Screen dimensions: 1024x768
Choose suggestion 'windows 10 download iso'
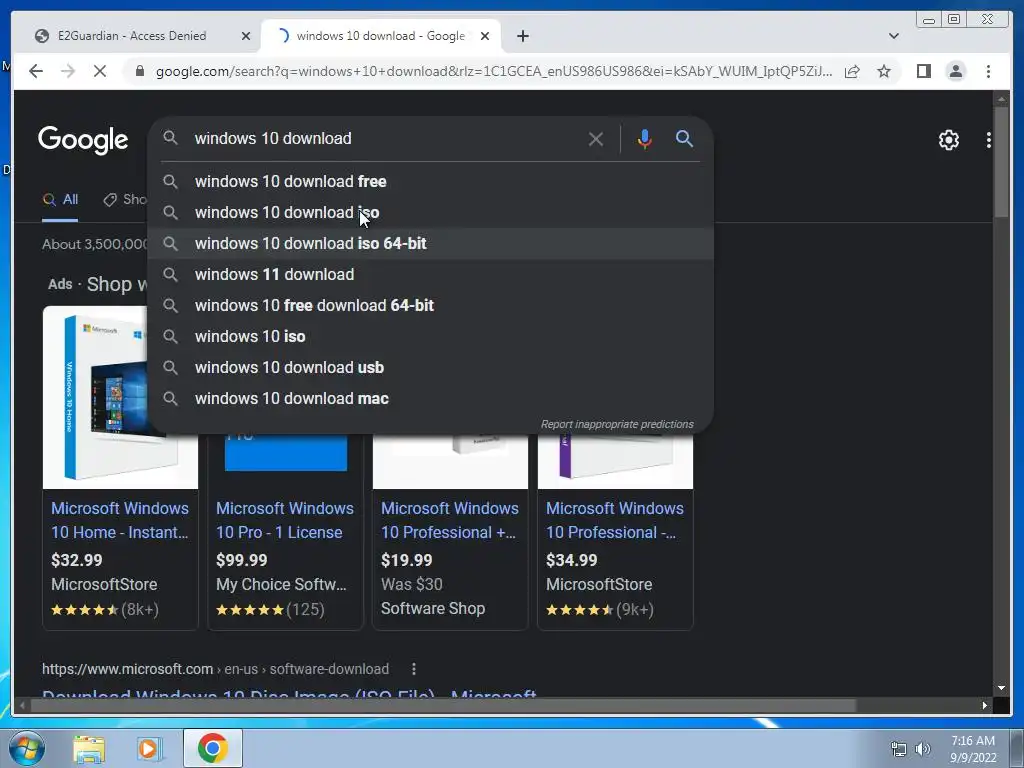(x=431, y=212)
